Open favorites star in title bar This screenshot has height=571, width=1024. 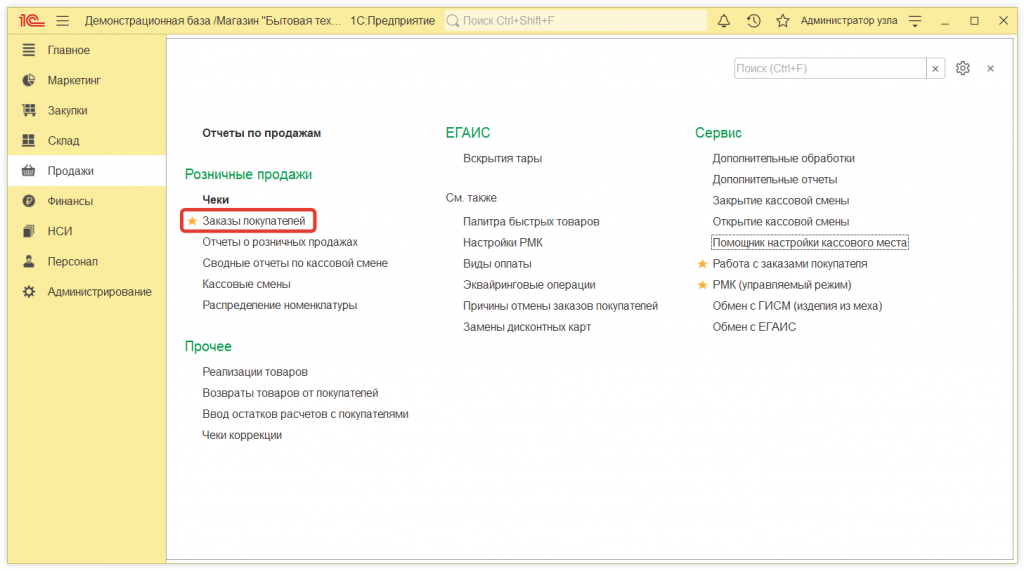pyautogui.click(x=782, y=20)
